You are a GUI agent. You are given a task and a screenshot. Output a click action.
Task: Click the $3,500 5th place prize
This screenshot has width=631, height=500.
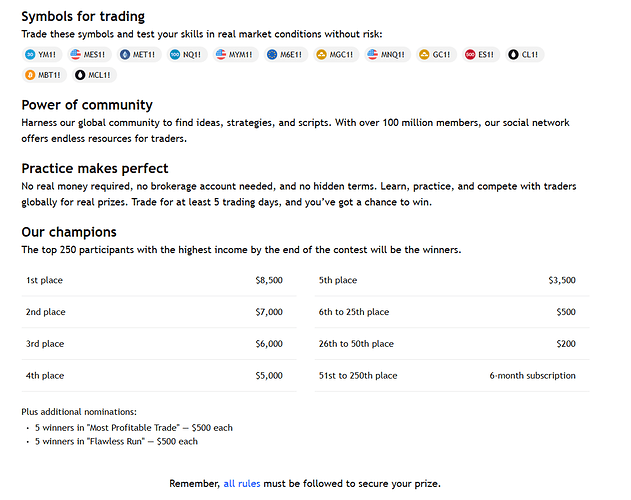tap(562, 281)
